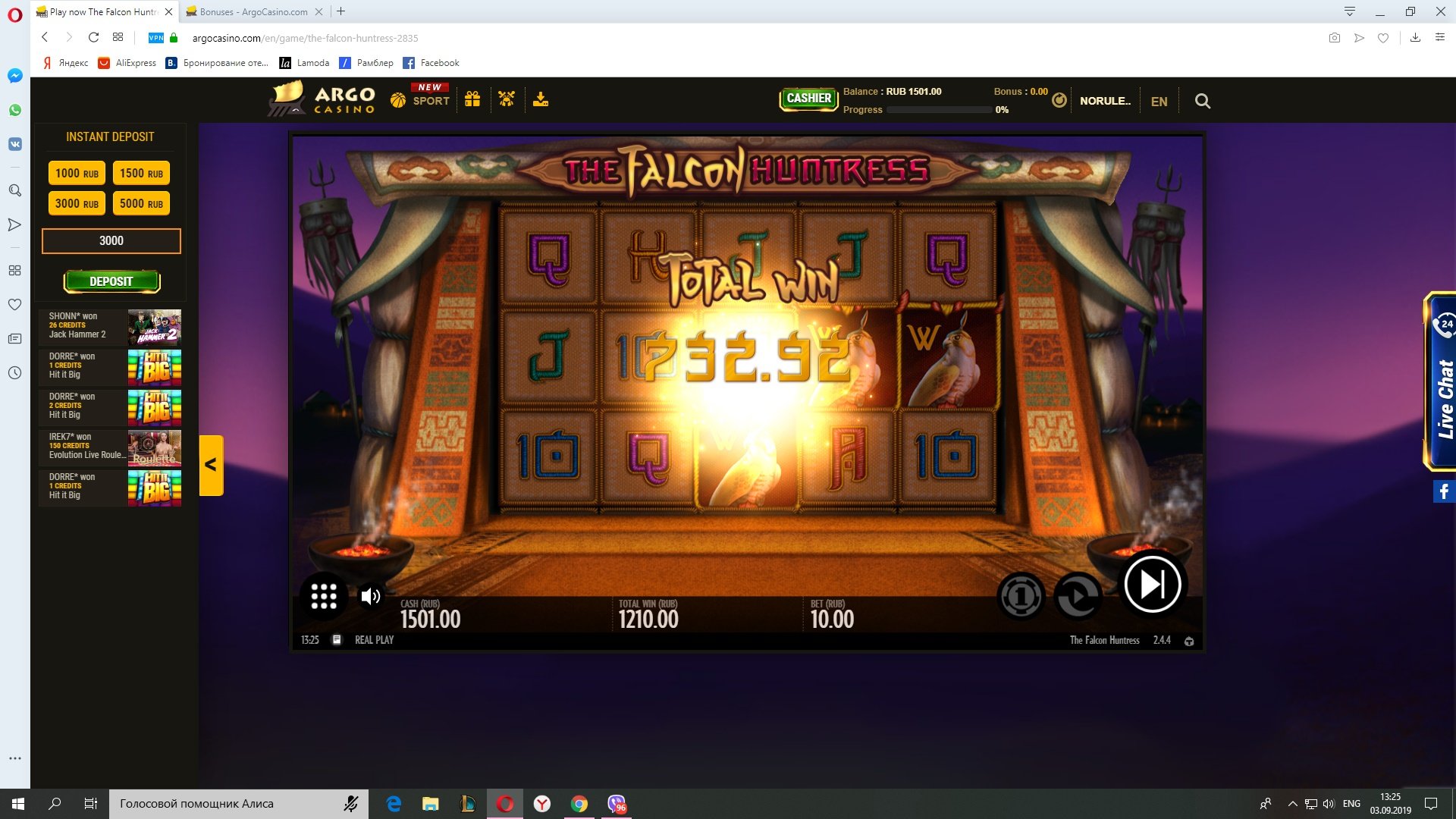Open the site search magnifier

(1202, 101)
